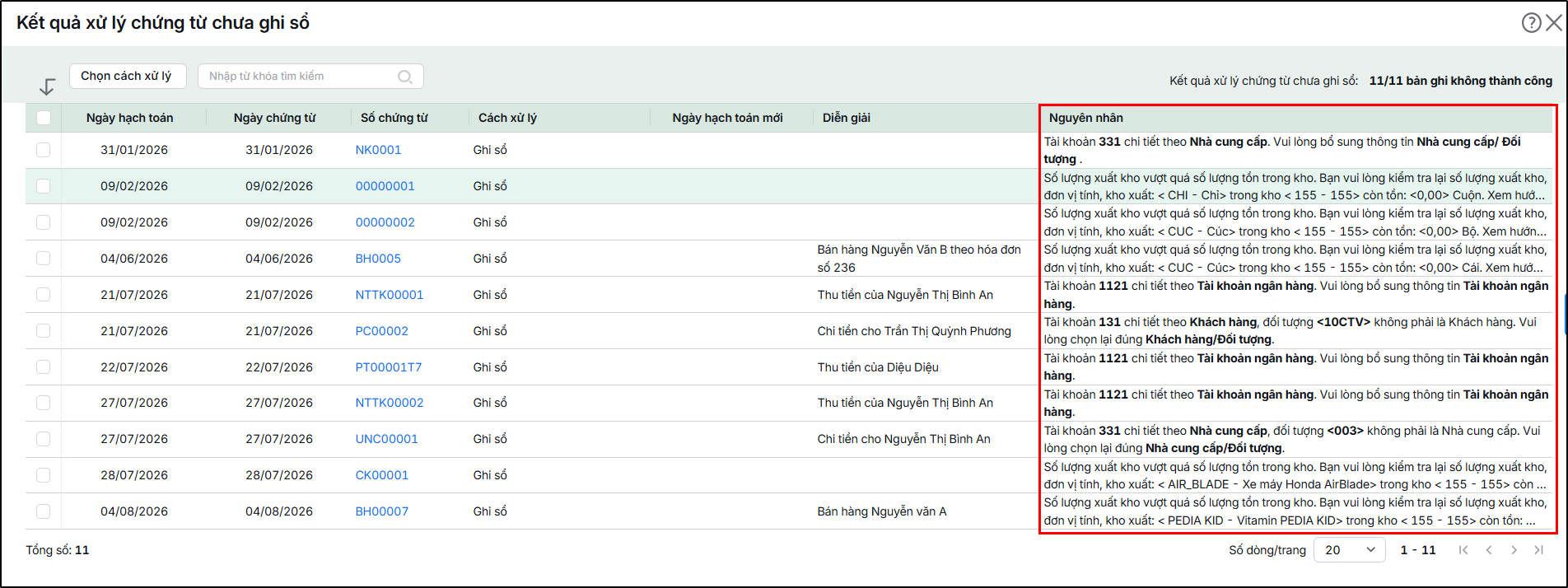Click accounting date 31/01/2026 in NK0001 row
This screenshot has height=588, width=1568.
point(134,150)
